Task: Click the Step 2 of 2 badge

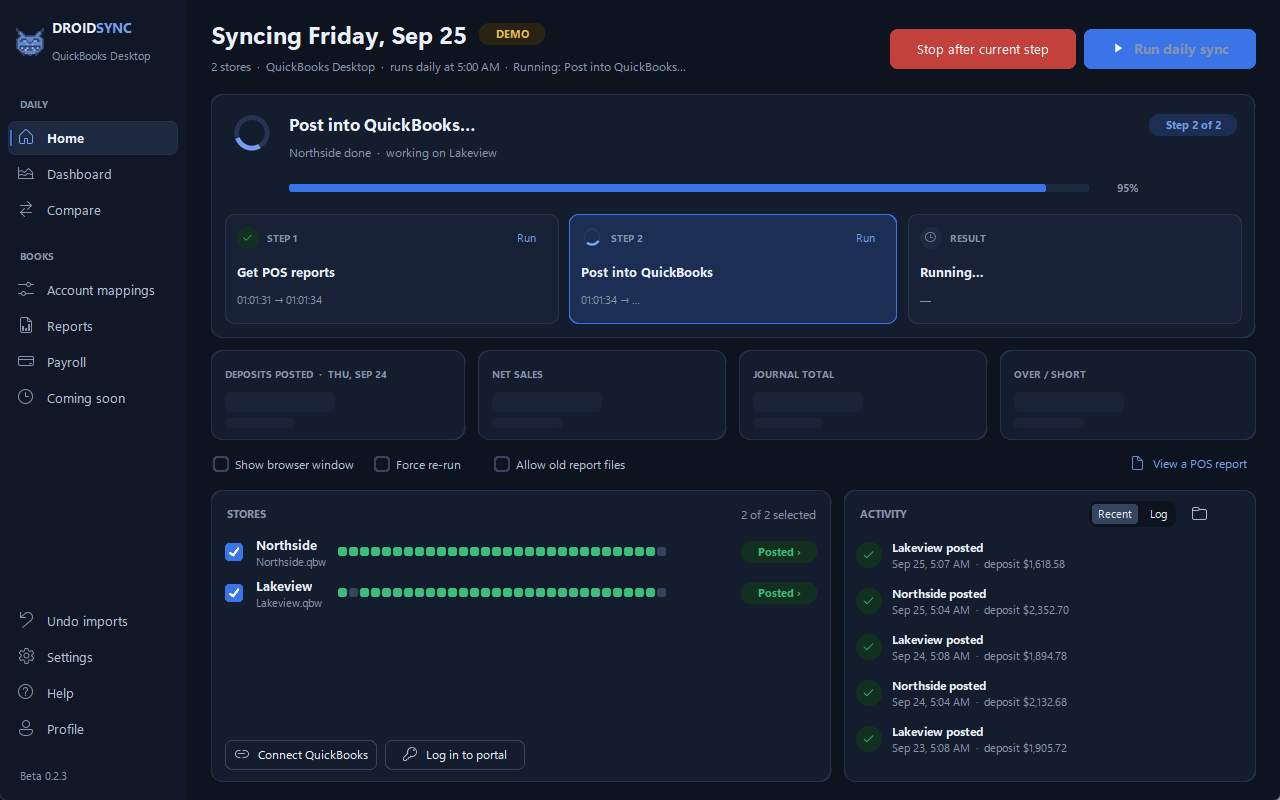Action: point(1193,125)
